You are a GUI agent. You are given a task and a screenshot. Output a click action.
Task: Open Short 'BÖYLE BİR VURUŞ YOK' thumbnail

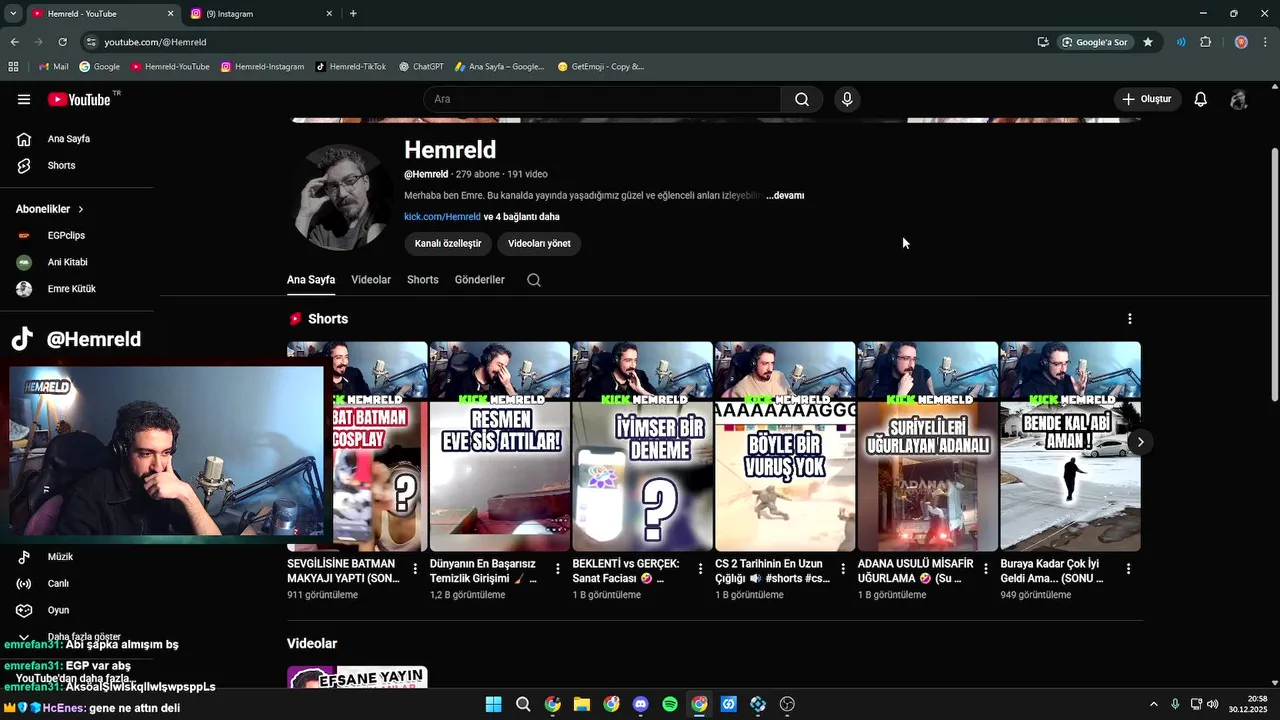coord(785,446)
